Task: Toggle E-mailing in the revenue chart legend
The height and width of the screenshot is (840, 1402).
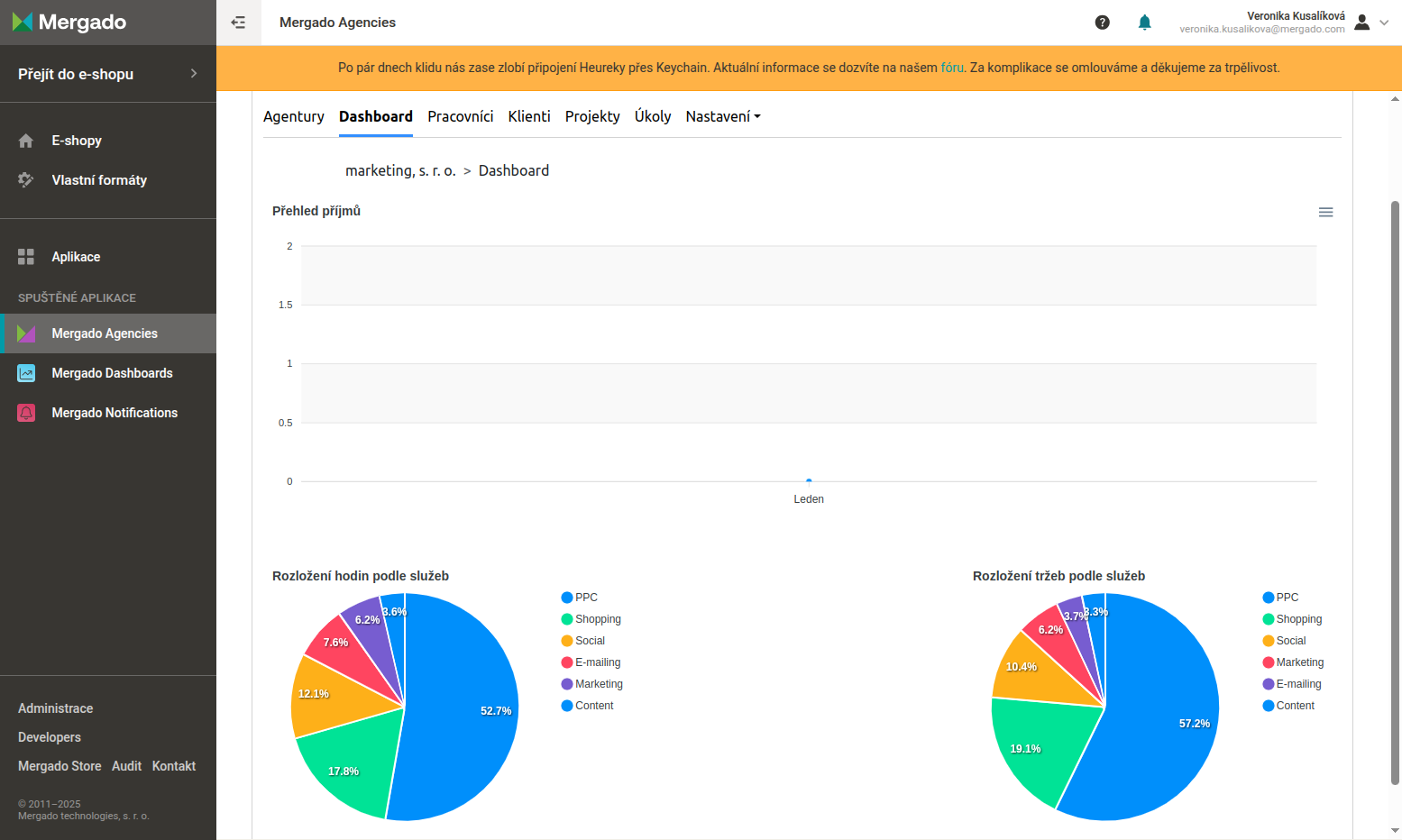Action: click(x=1293, y=684)
